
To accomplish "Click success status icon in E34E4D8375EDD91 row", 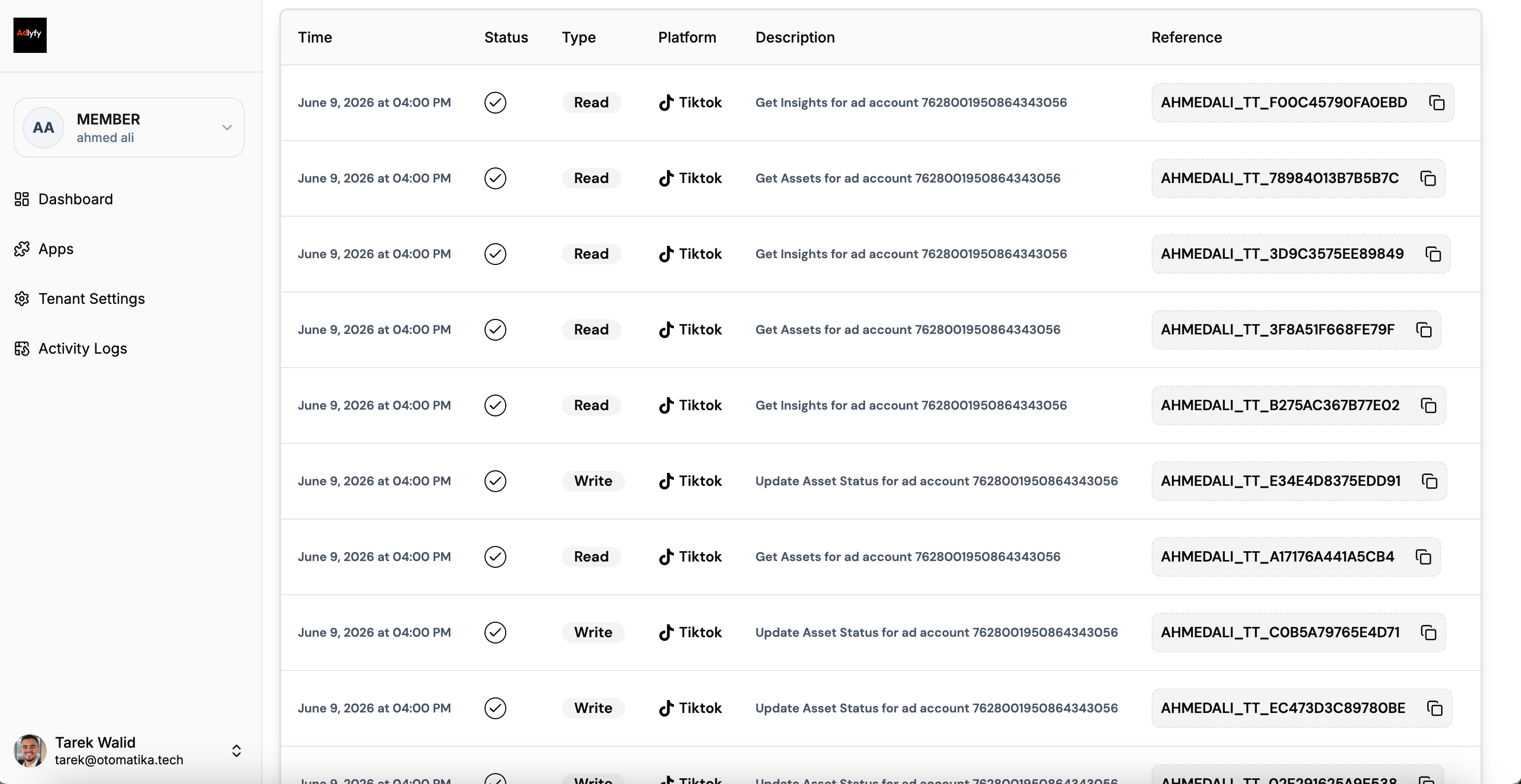I will [495, 481].
